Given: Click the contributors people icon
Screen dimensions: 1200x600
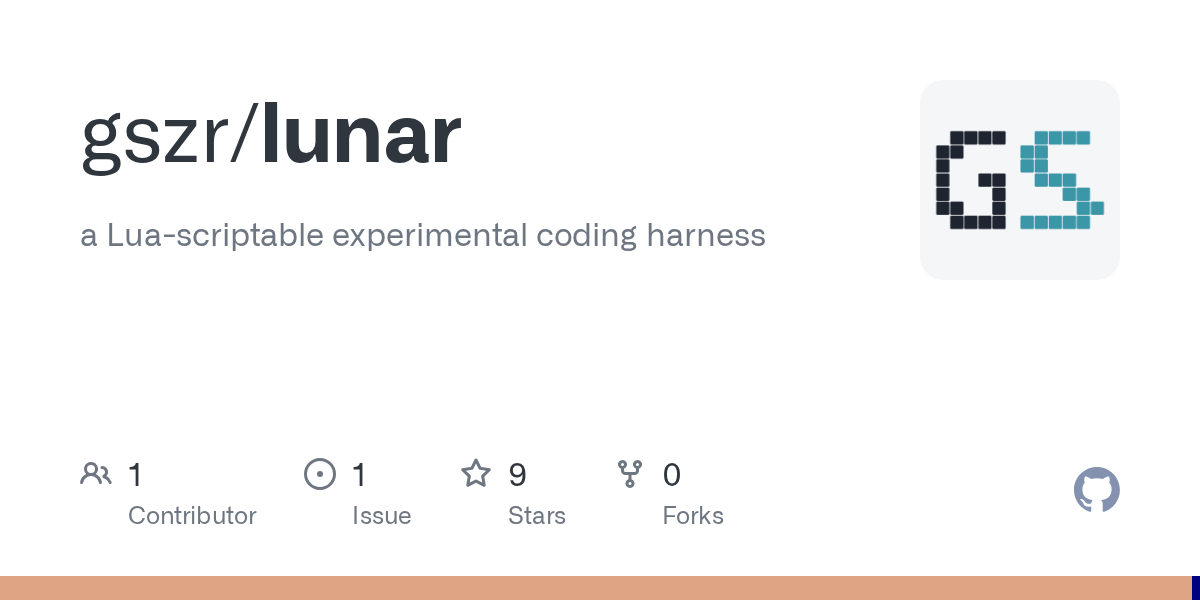Looking at the screenshot, I should (x=96, y=474).
